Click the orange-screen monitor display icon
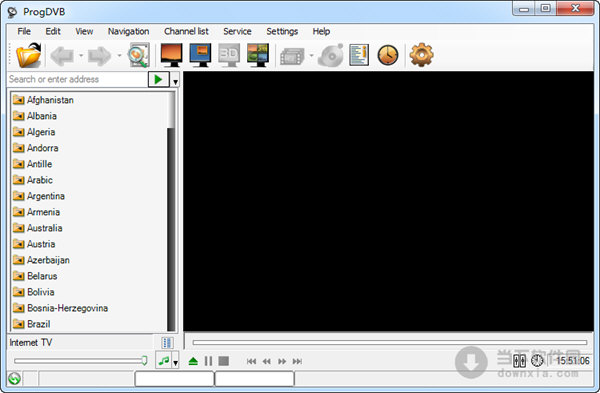Viewport: 600px width, 393px height. 171,55
